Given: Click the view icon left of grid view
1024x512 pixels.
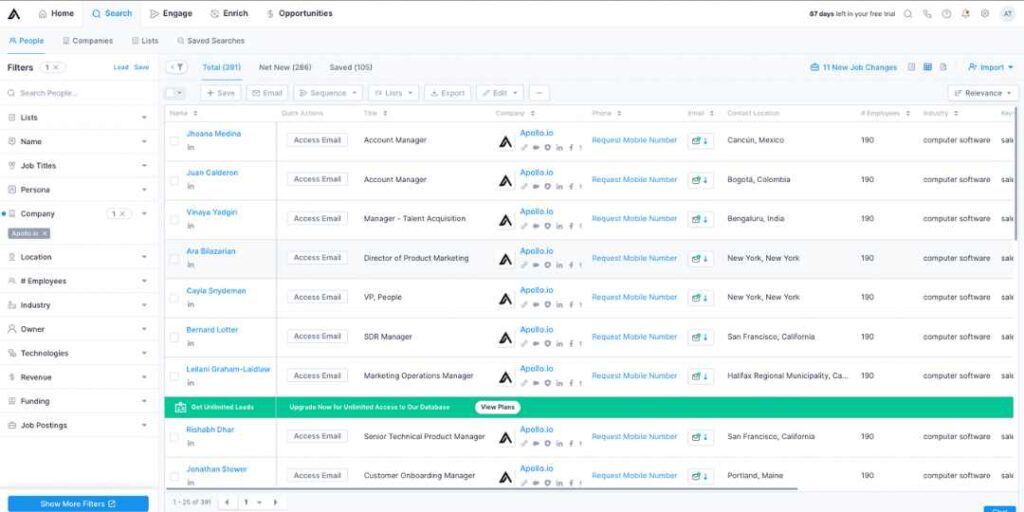Looking at the screenshot, I should click(912, 67).
